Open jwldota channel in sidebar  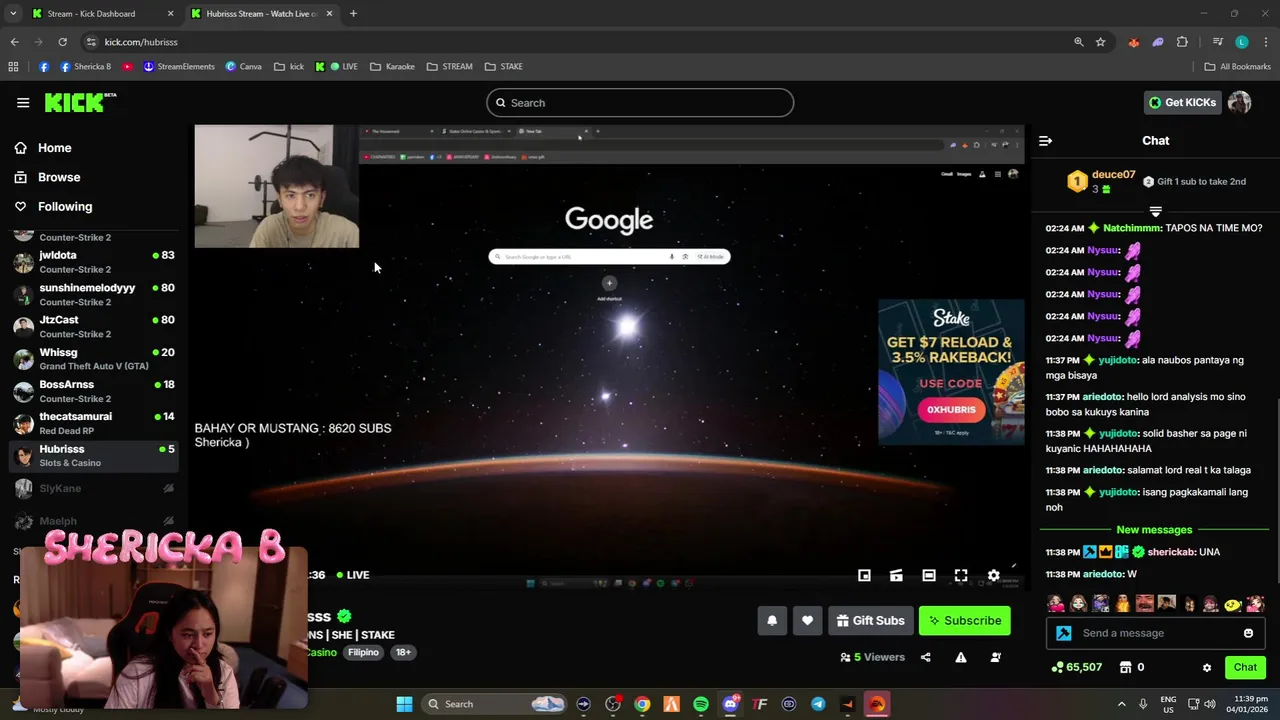coord(94,262)
